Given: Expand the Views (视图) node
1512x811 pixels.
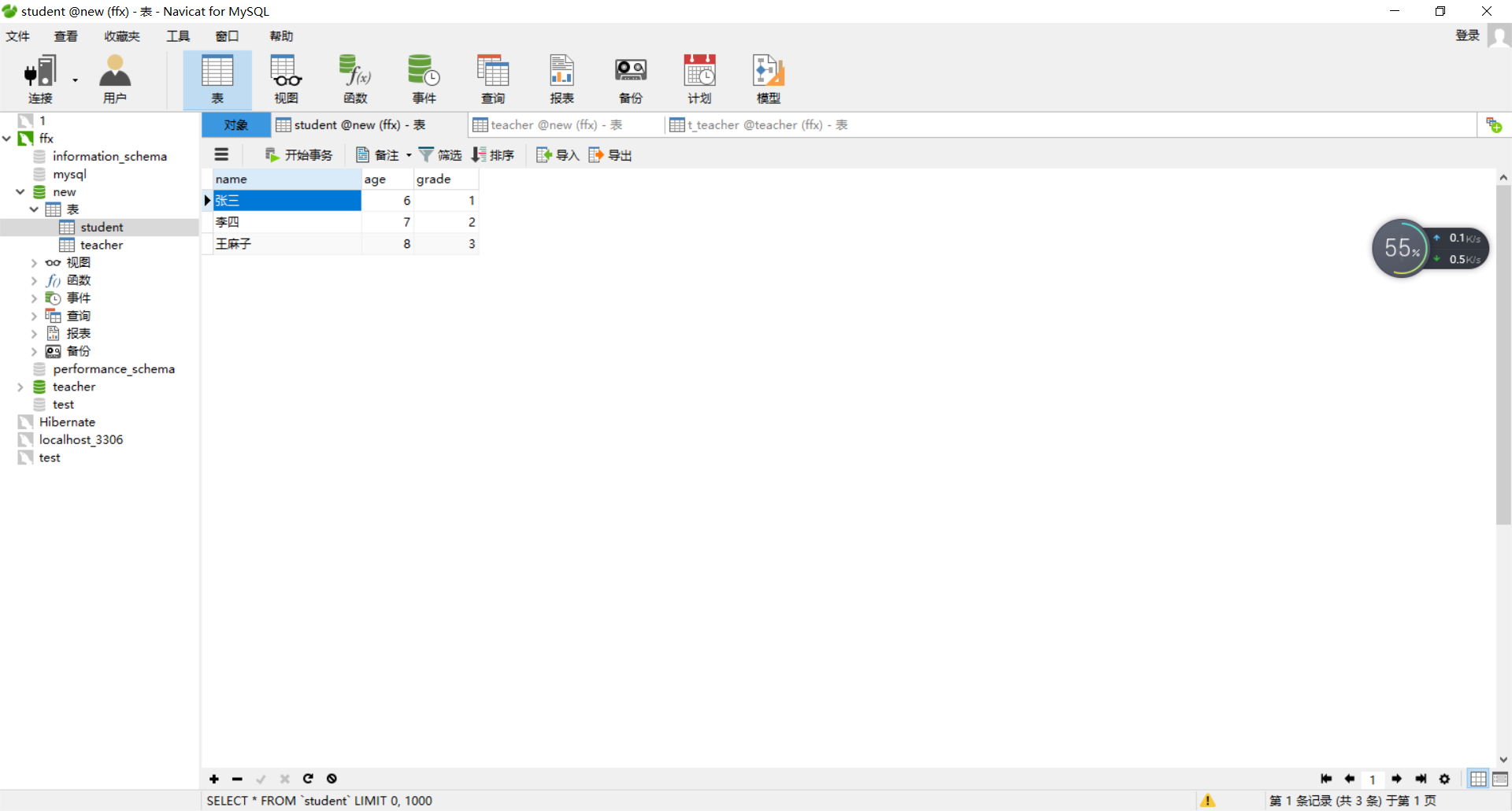Looking at the screenshot, I should coord(34,263).
